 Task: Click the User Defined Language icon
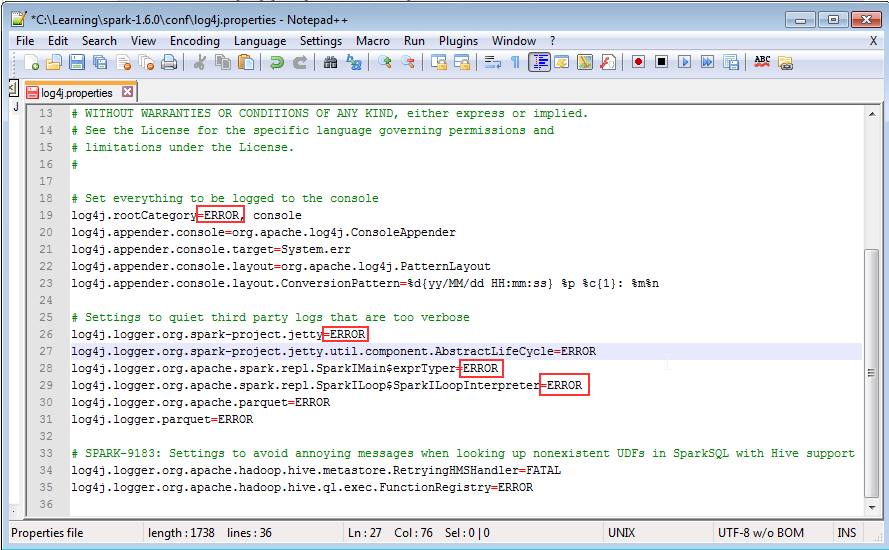[561, 62]
